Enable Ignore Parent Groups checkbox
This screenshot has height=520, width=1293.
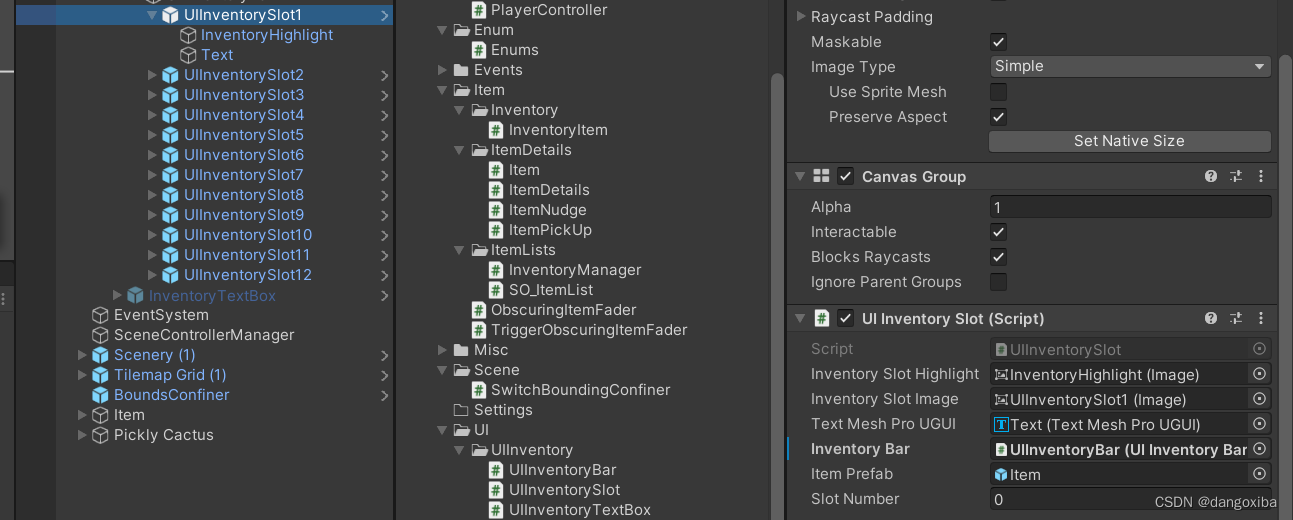pyautogui.click(x=998, y=282)
